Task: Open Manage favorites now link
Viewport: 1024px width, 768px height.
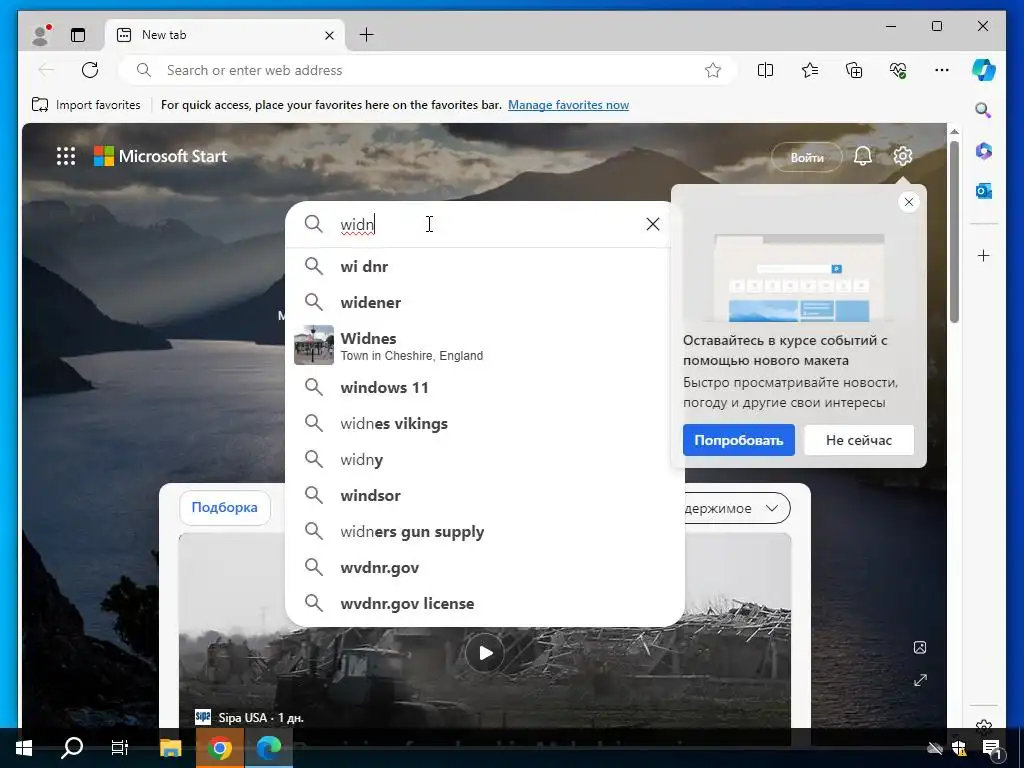Action: coord(568,104)
